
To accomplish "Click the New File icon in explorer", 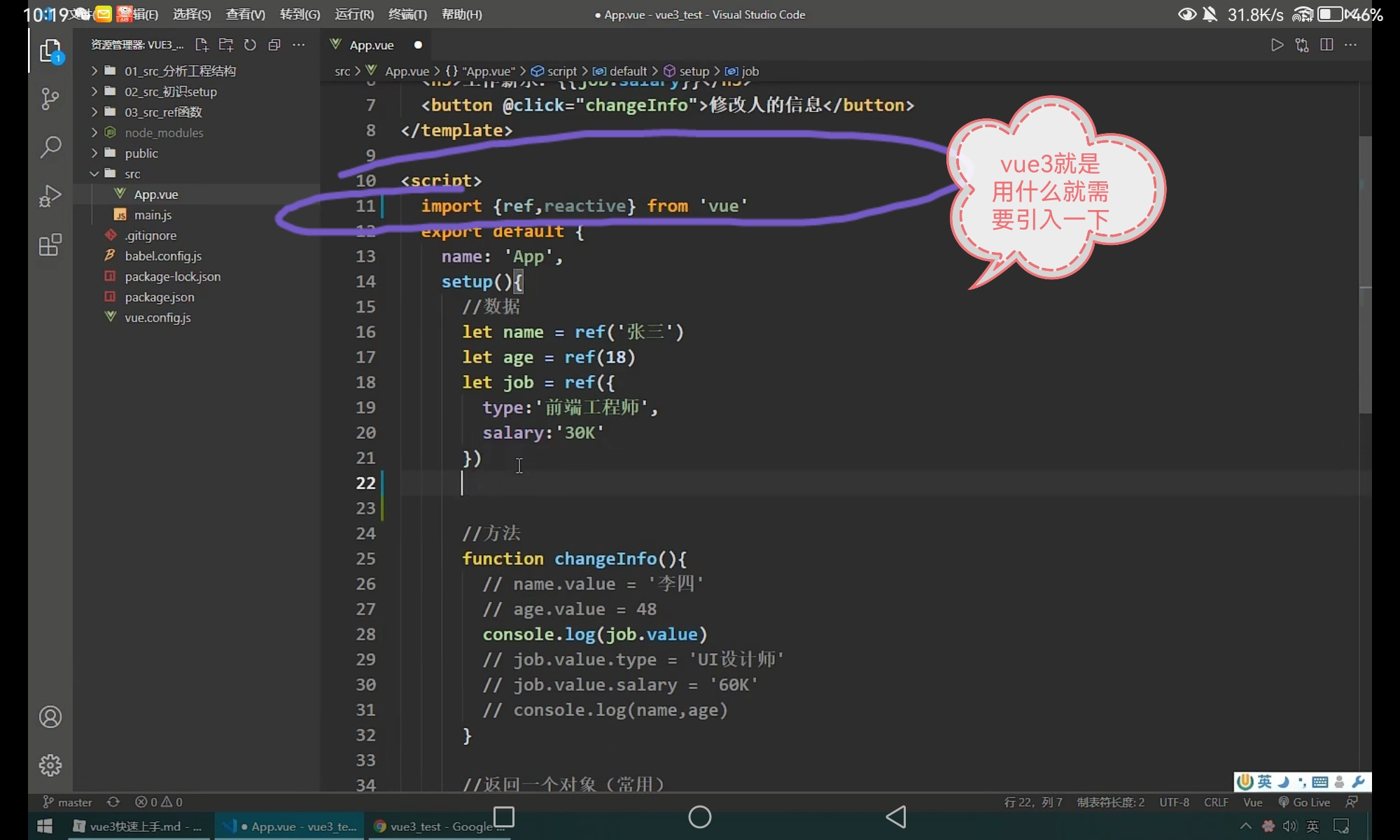I will 202,45.
